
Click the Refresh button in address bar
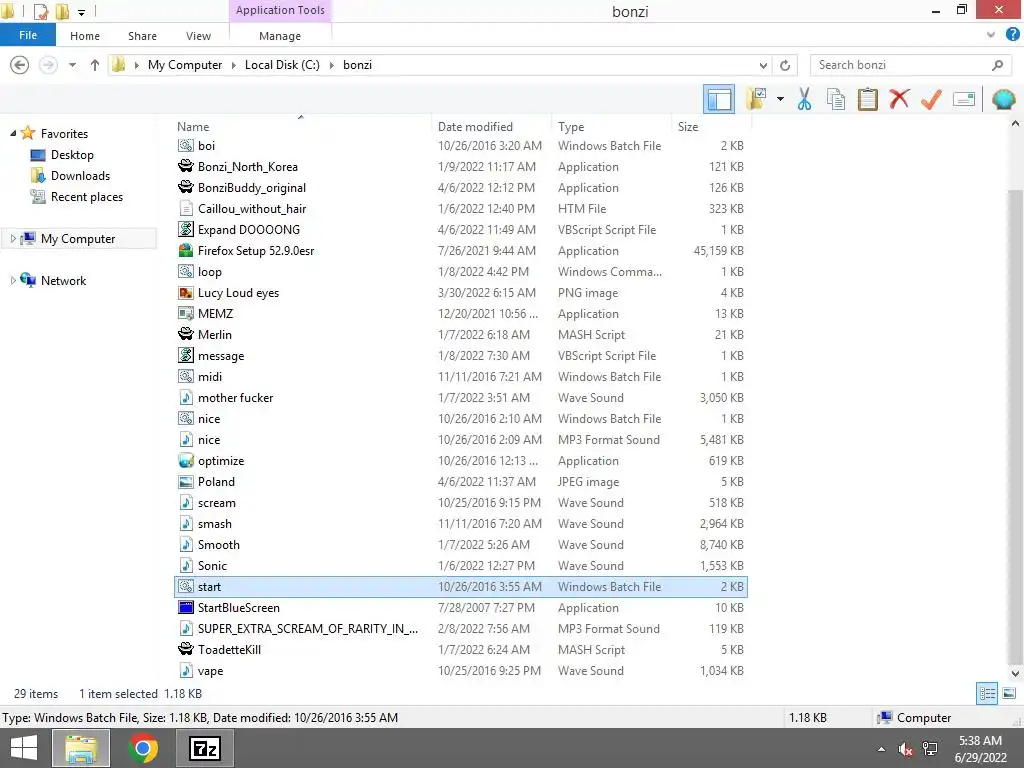(x=785, y=65)
